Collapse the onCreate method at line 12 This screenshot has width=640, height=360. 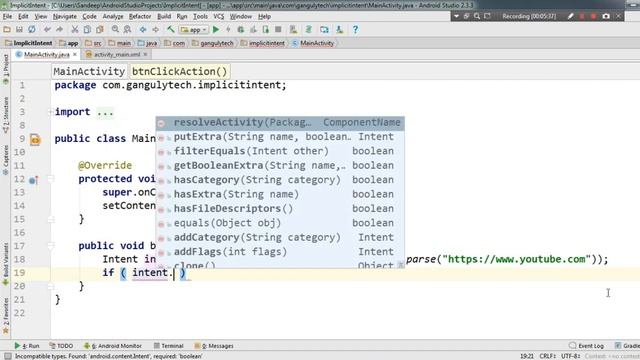click(51, 179)
